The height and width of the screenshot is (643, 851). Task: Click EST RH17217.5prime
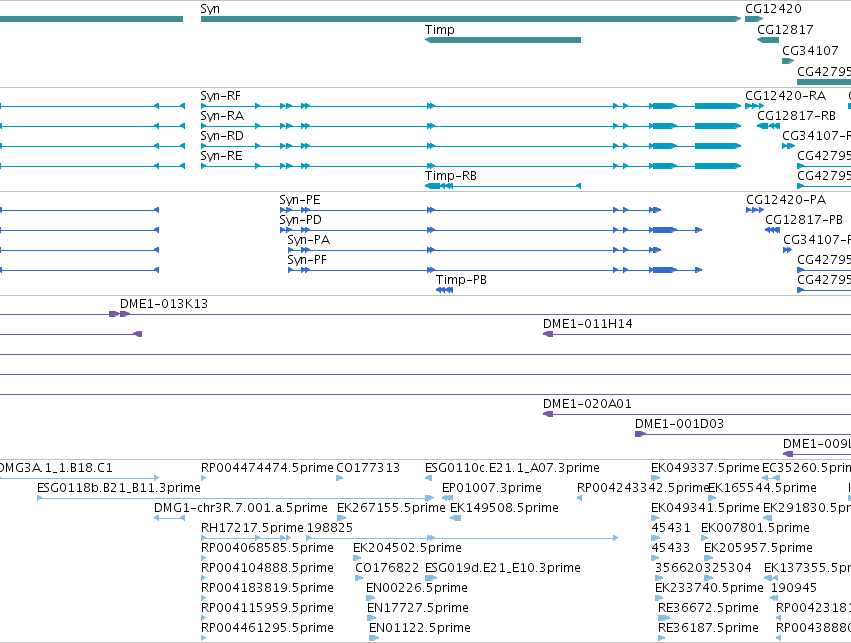tap(252, 529)
